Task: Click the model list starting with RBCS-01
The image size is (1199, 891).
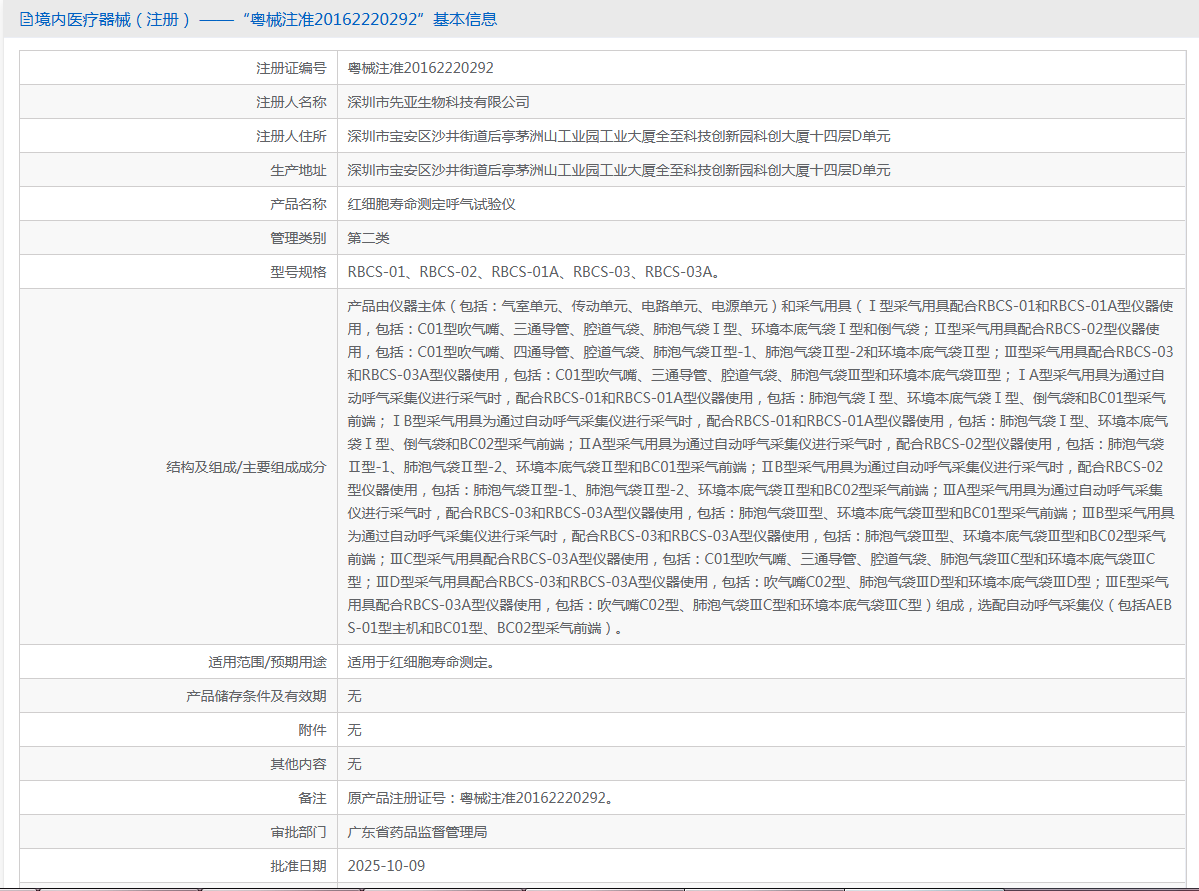Action: (x=533, y=272)
